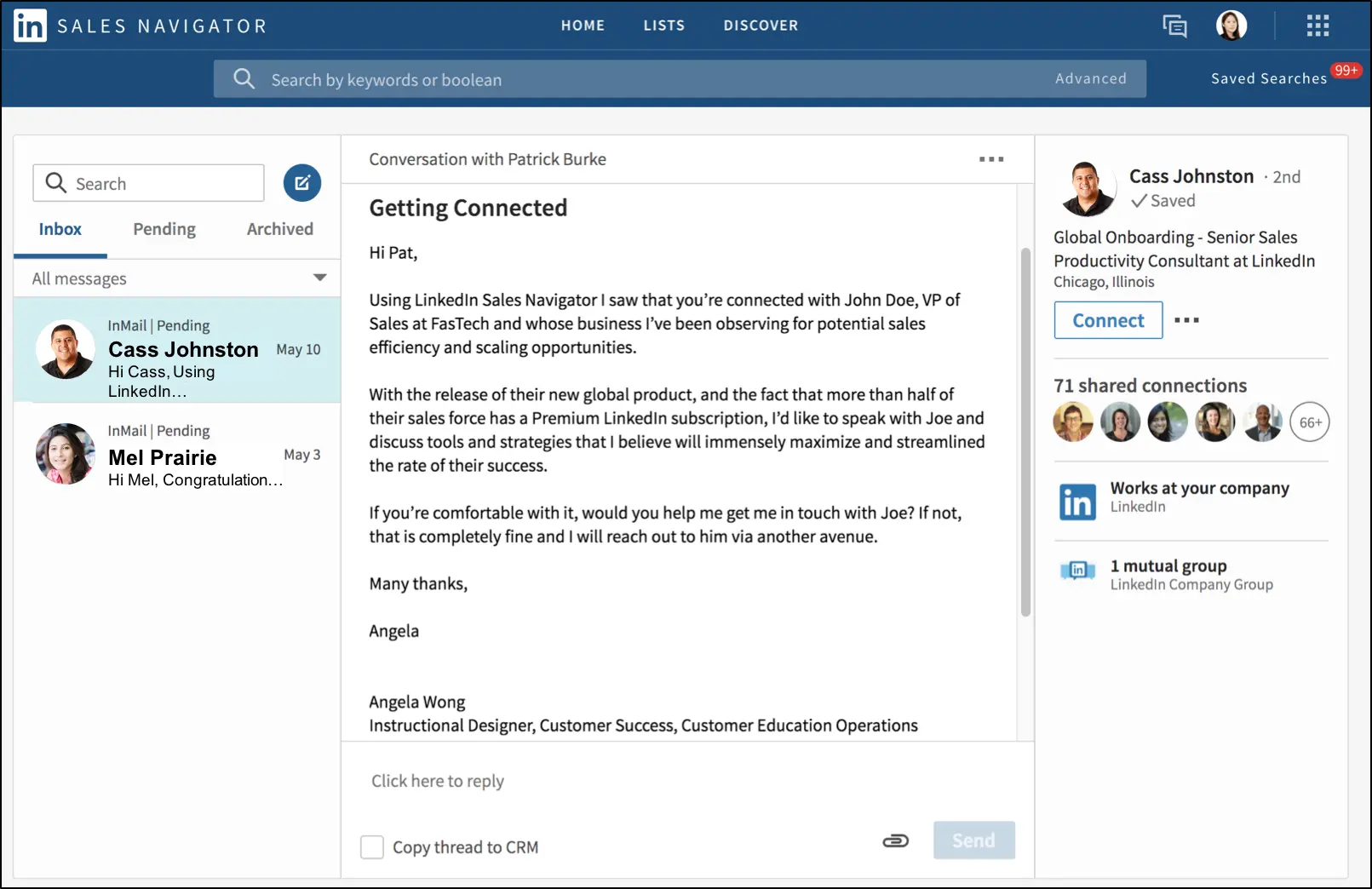This screenshot has width=1372, height=889.
Task: Click the LinkedIn Sales Navigator logo
Action: [139, 25]
